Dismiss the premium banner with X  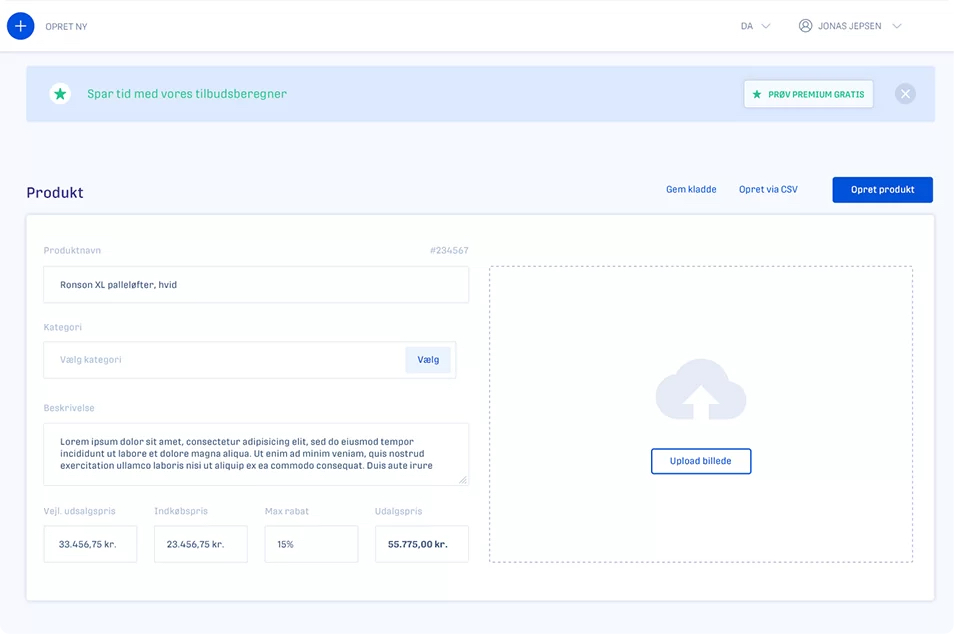point(905,94)
